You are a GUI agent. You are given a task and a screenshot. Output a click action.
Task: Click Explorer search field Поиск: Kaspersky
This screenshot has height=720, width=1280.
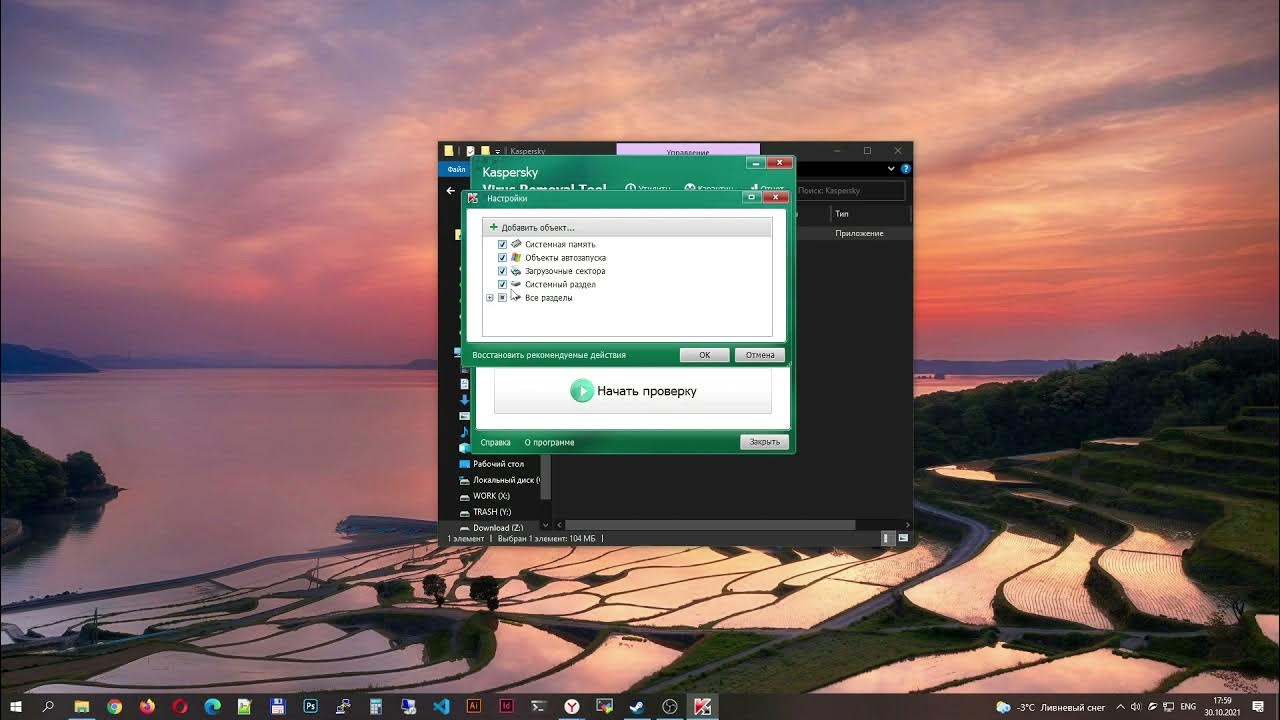pyautogui.click(x=850, y=190)
